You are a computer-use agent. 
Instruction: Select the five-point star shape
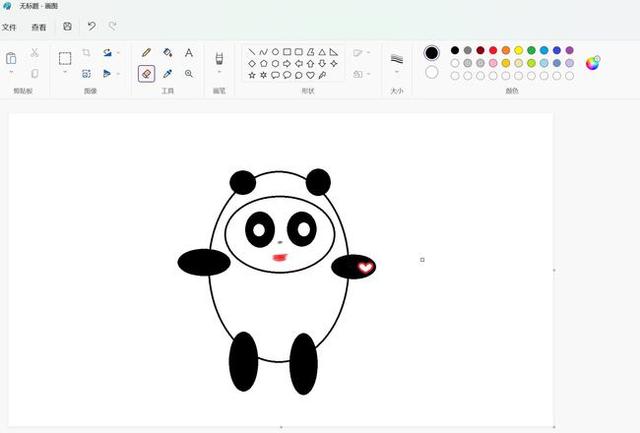coord(252,75)
